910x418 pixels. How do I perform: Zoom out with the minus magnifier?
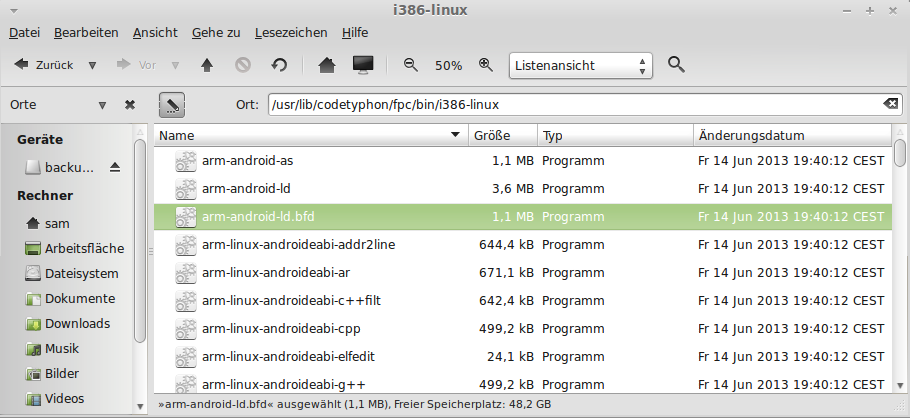[x=411, y=65]
